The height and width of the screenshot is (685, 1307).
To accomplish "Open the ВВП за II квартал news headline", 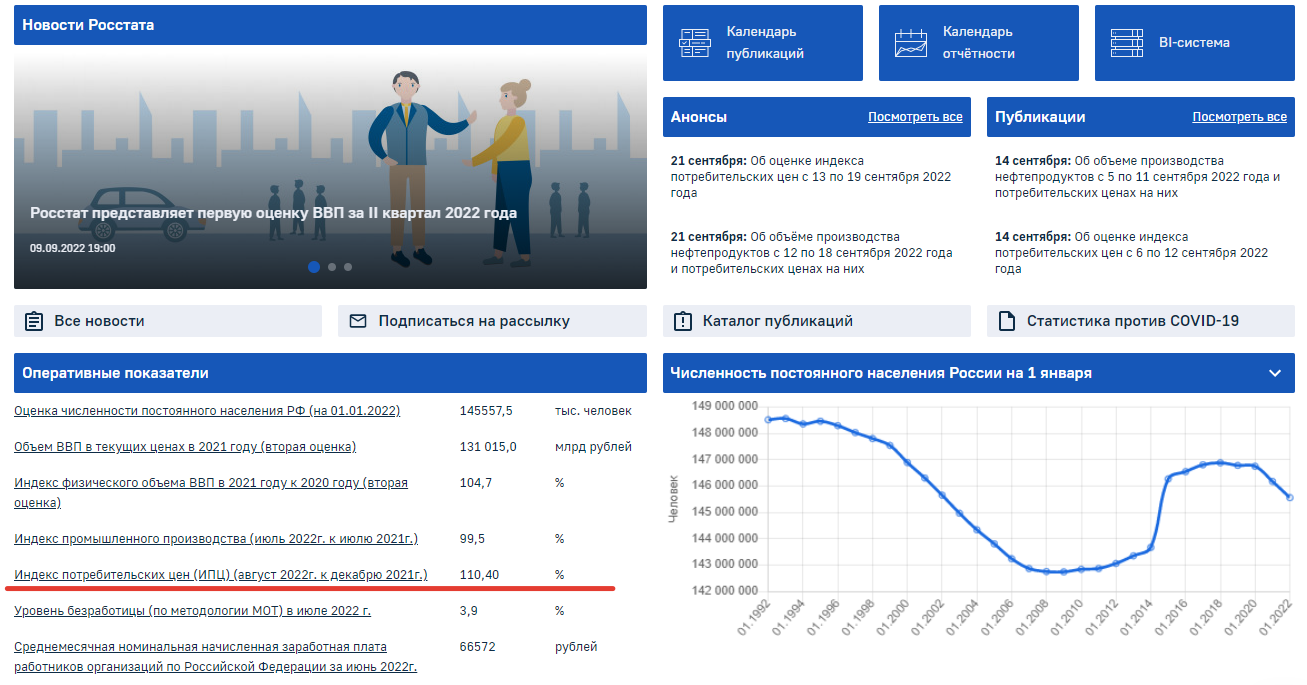I will (x=273, y=213).
